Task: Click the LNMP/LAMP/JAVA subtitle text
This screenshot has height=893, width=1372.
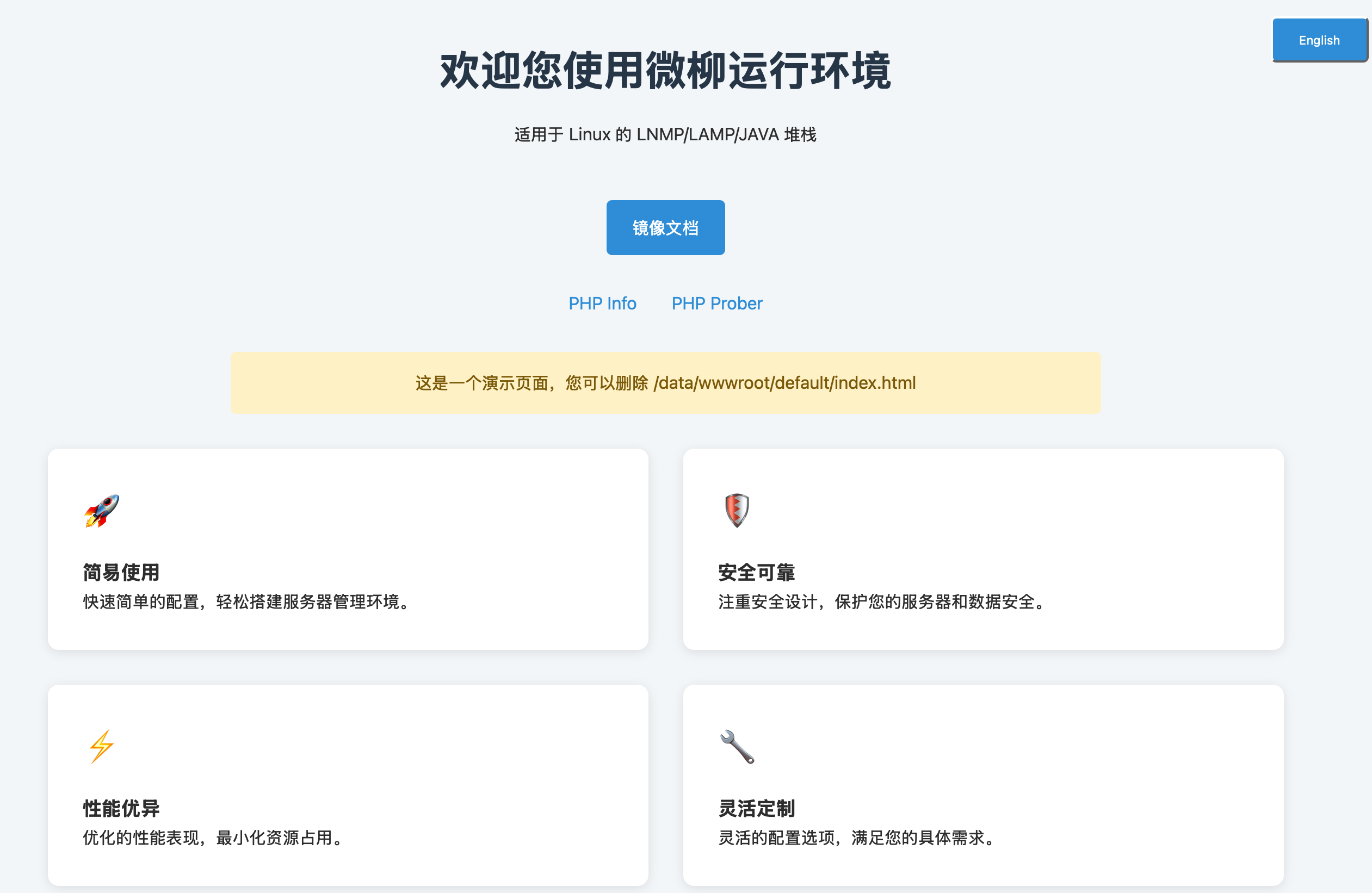Action: (665, 134)
